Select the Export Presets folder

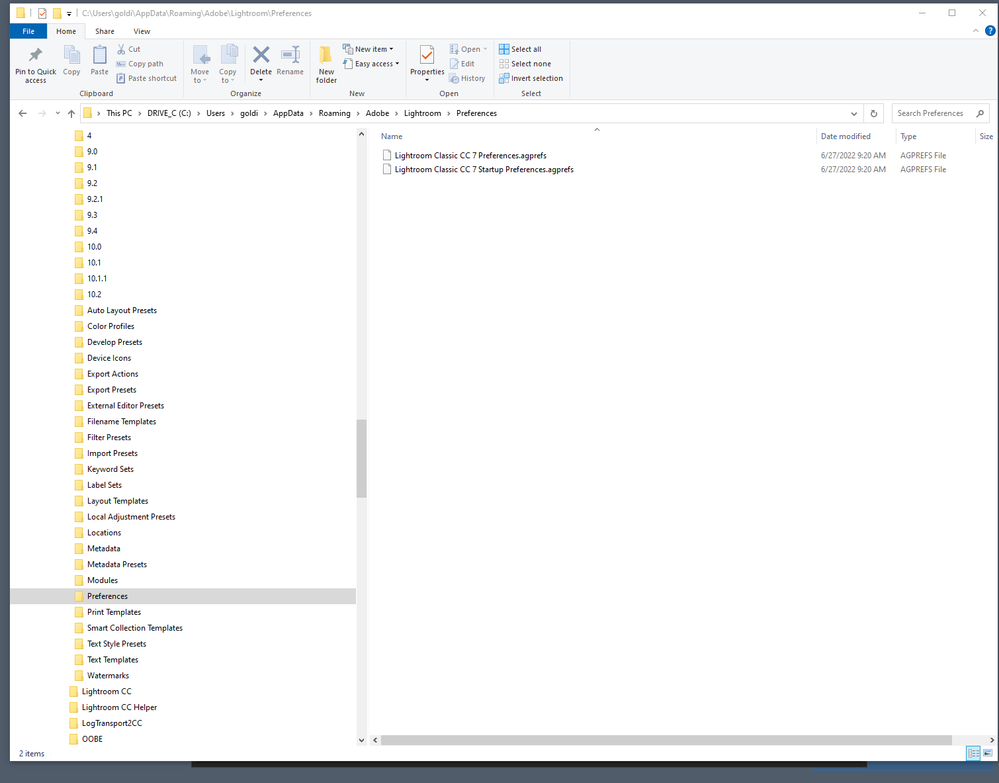click(x=111, y=390)
